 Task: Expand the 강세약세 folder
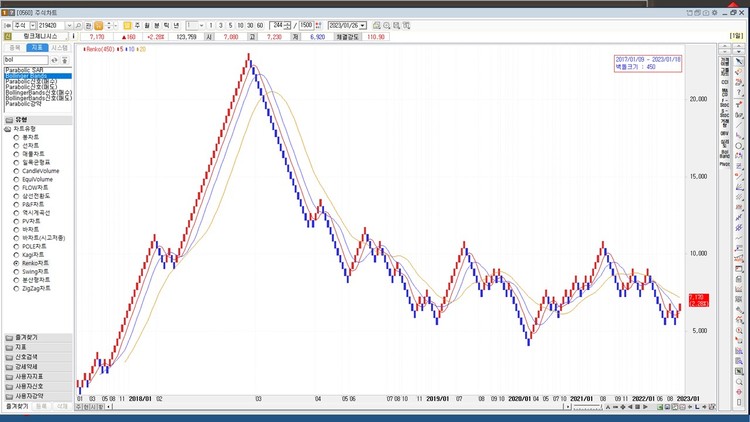coord(38,367)
